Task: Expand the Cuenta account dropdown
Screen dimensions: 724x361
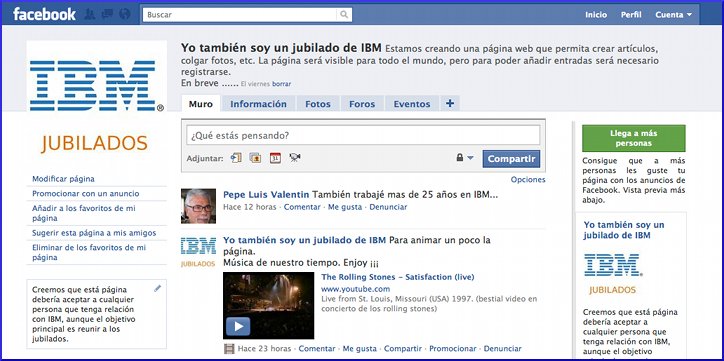Action: (674, 15)
